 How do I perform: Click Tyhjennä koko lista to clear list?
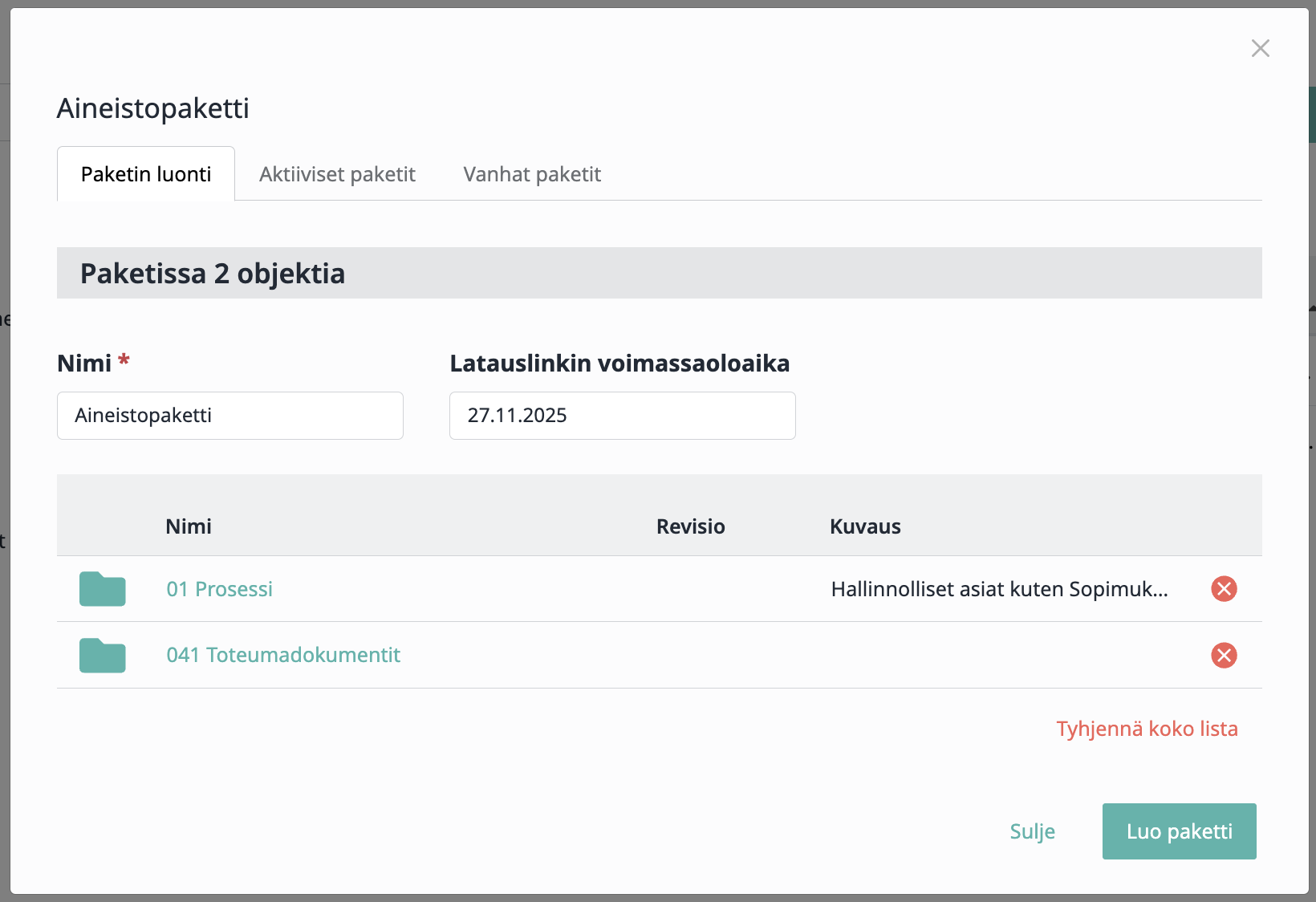pyautogui.click(x=1147, y=729)
